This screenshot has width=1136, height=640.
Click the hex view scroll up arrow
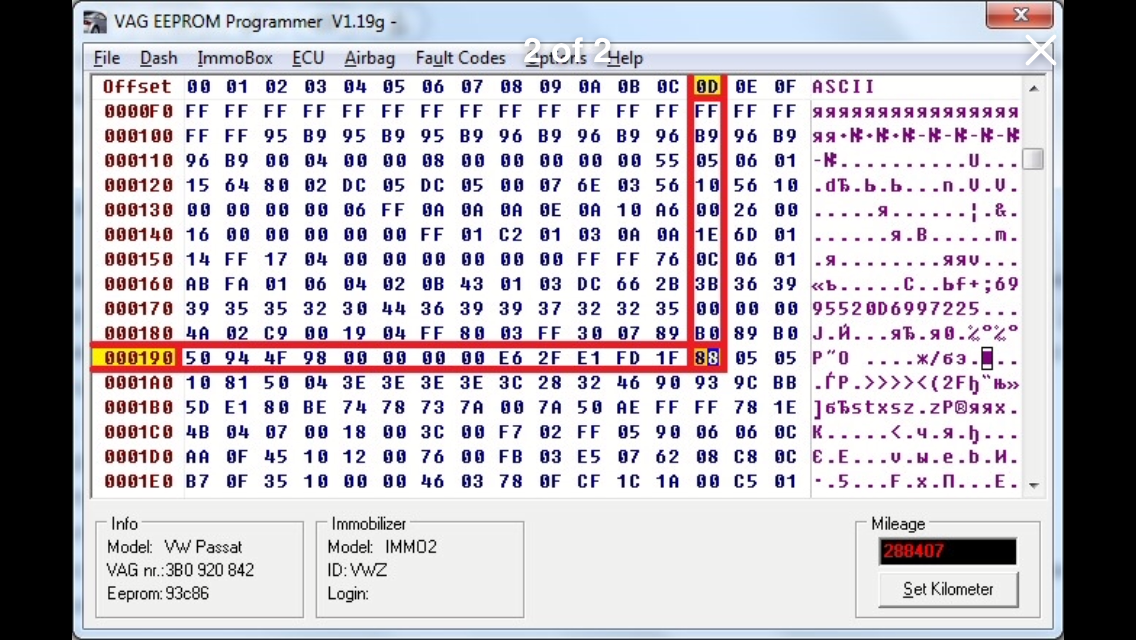click(1034, 88)
